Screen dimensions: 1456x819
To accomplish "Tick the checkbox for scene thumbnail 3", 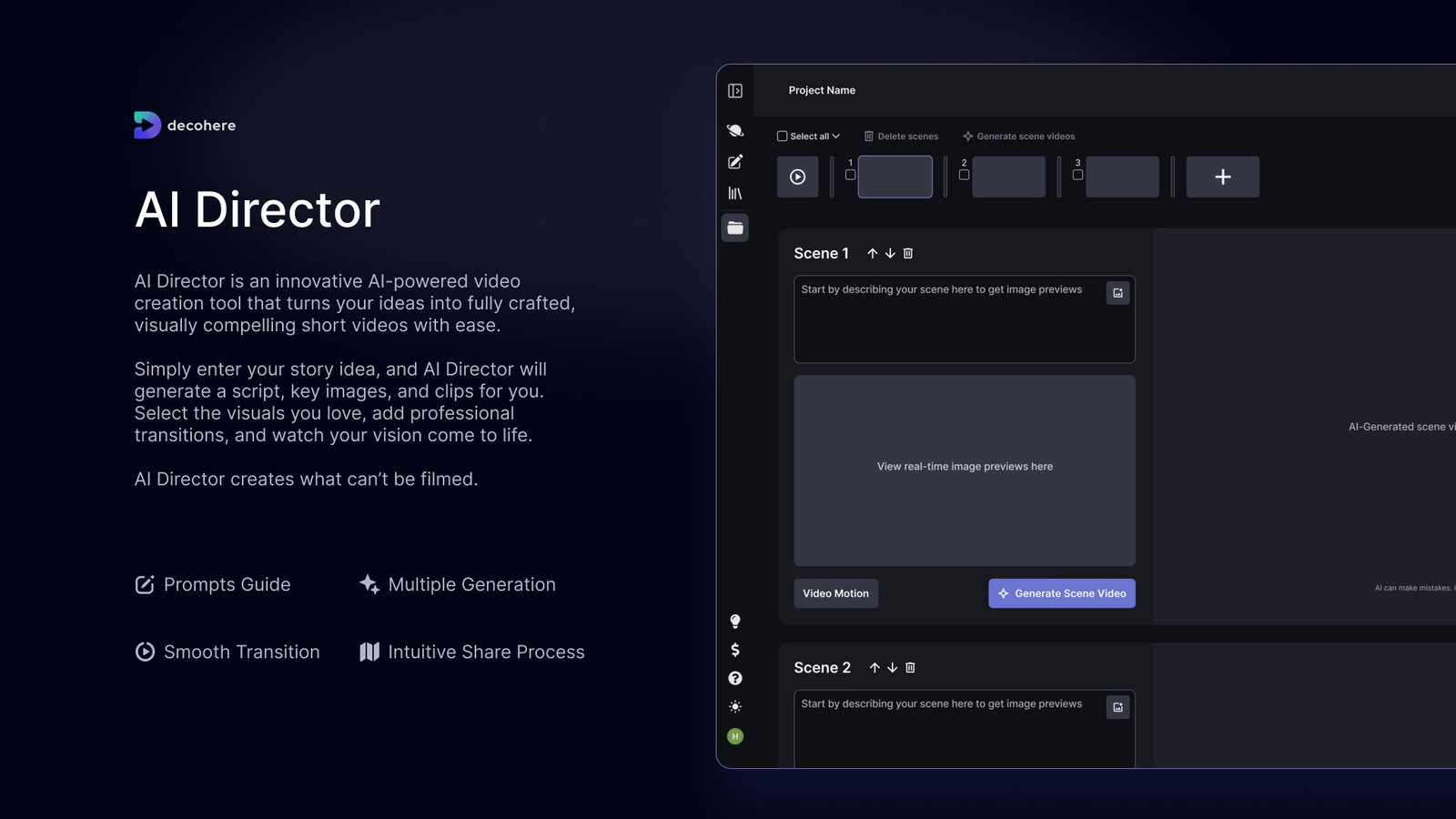I will click(1077, 175).
